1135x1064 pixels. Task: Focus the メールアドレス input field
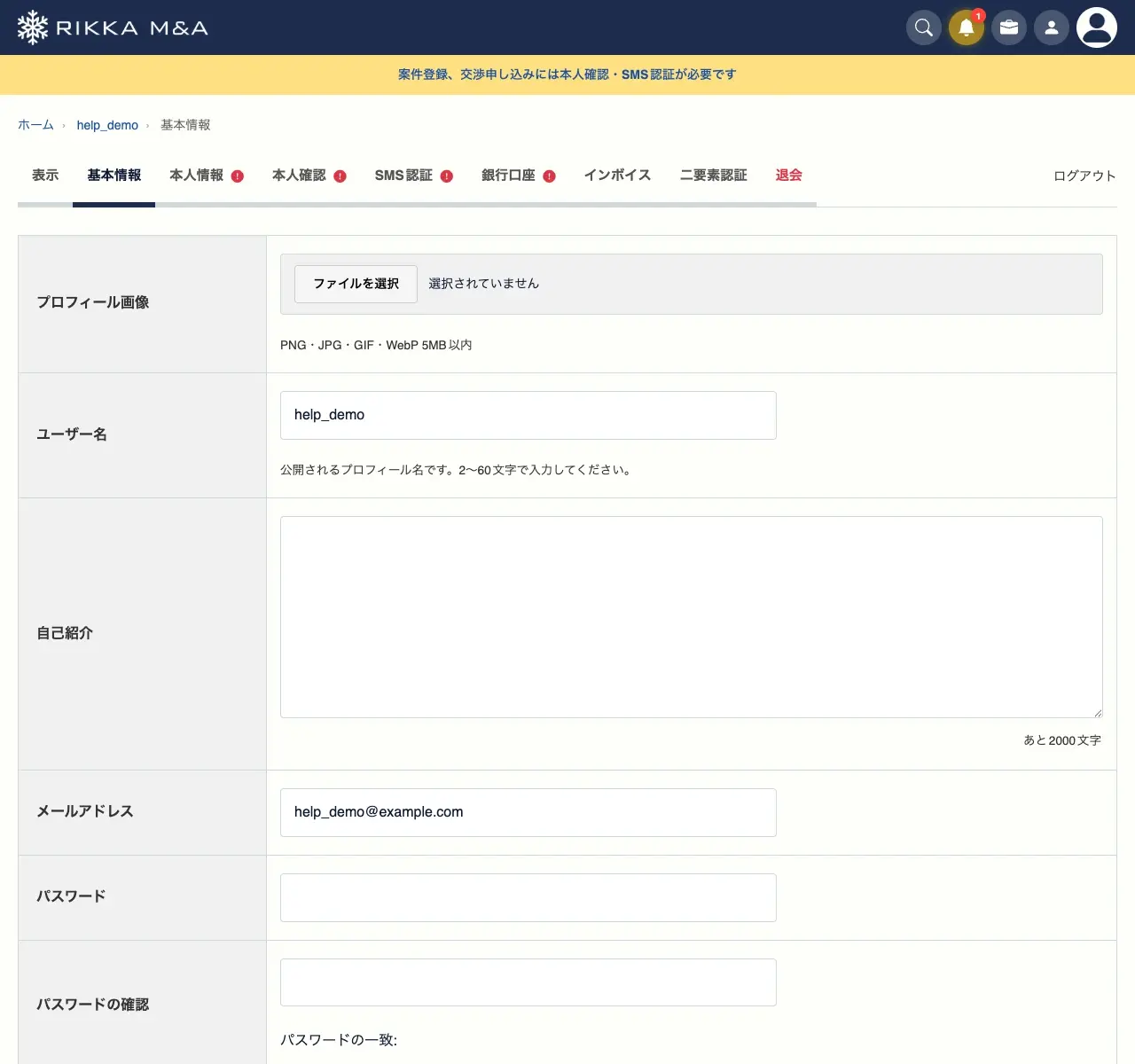point(528,812)
